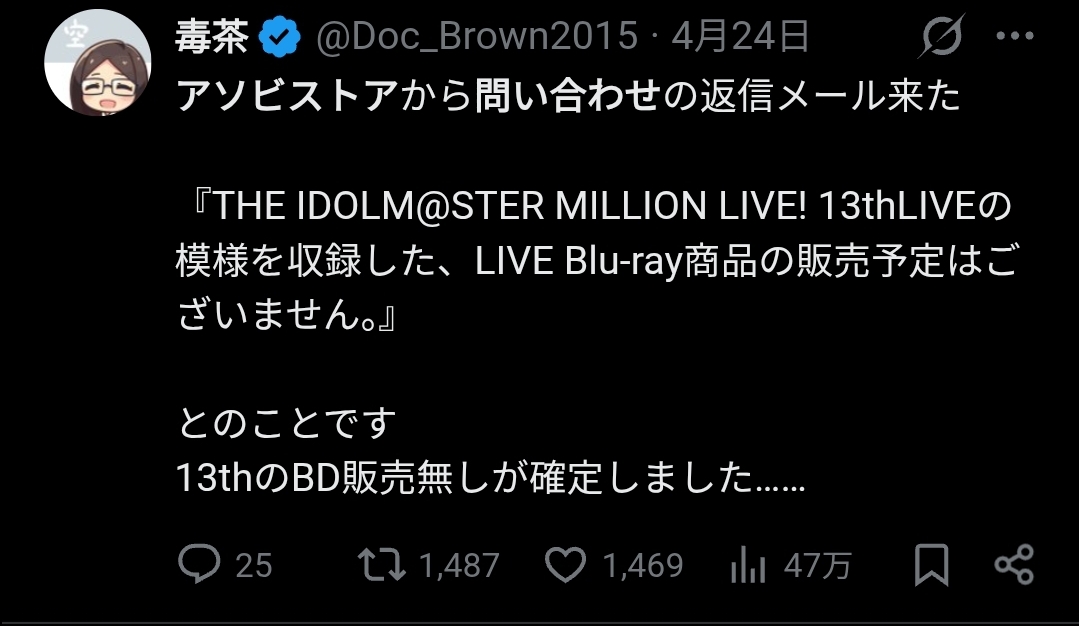Image resolution: width=1079 pixels, height=626 pixels.
Task: Click the repost count 1,487
Action: tap(460, 565)
